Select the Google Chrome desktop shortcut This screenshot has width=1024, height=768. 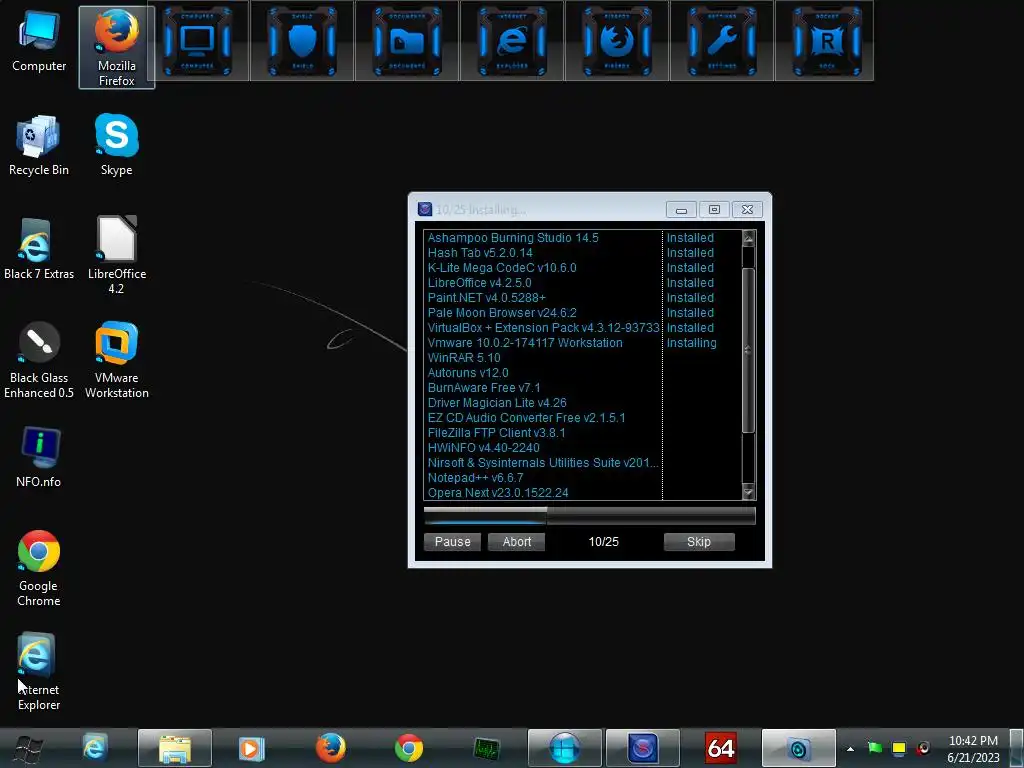[39, 568]
